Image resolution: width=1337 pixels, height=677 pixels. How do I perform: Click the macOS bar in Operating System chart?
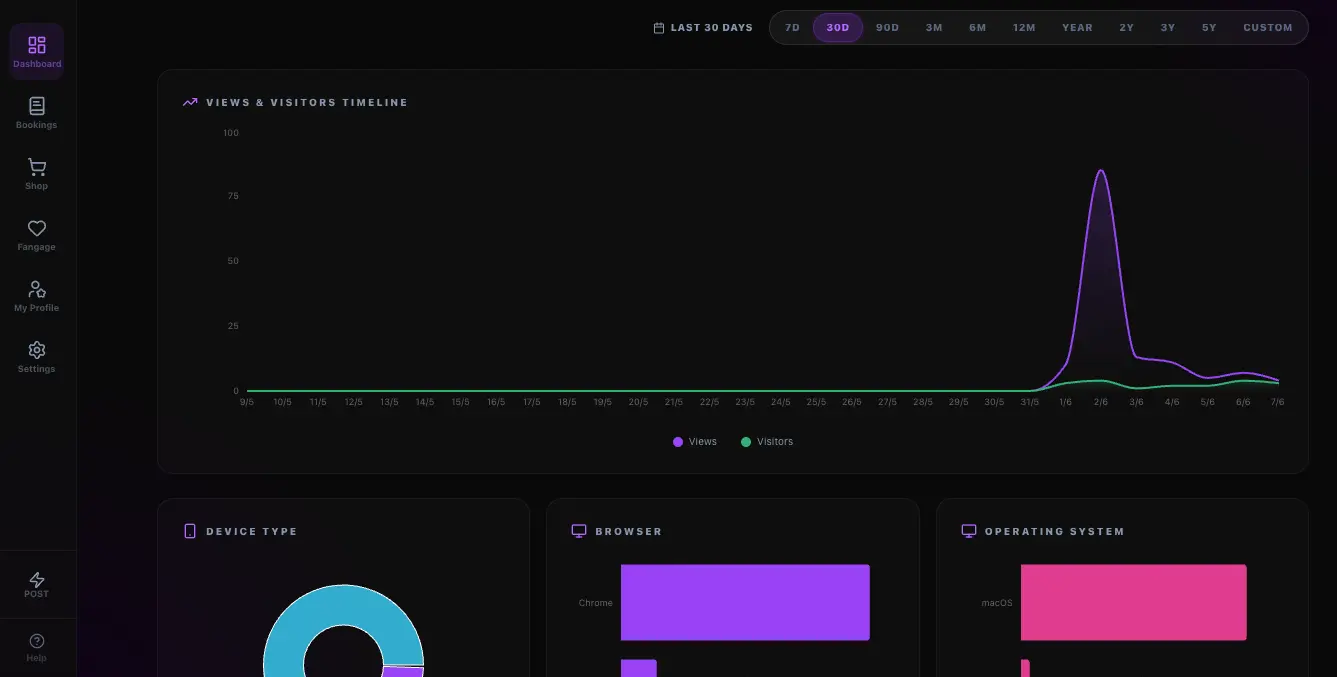pos(1134,602)
